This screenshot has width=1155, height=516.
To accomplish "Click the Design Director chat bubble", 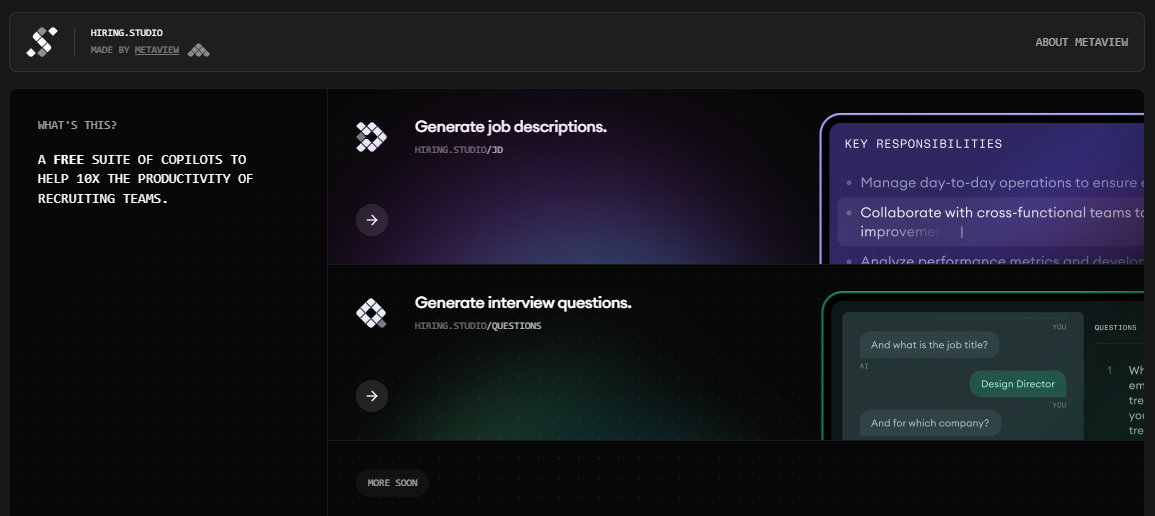I will pyautogui.click(x=1018, y=384).
